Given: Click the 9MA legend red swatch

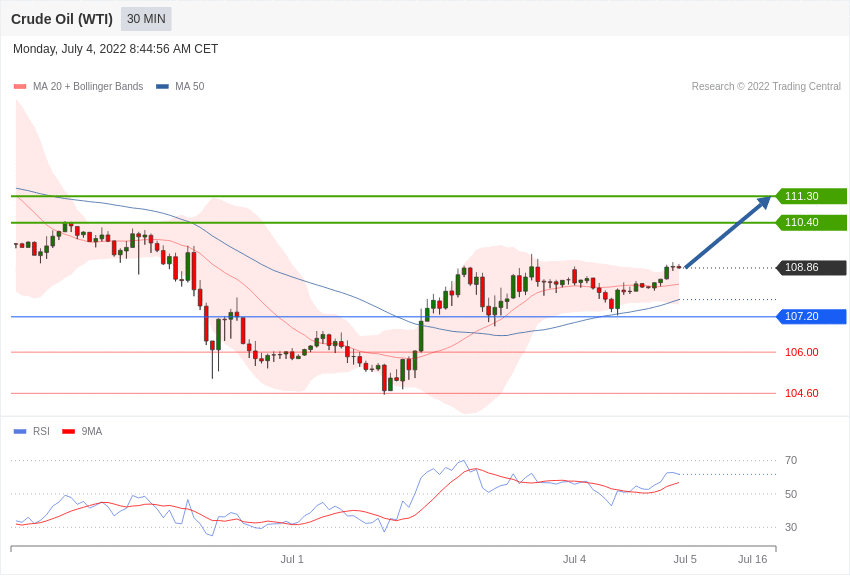Looking at the screenshot, I should pos(68,431).
